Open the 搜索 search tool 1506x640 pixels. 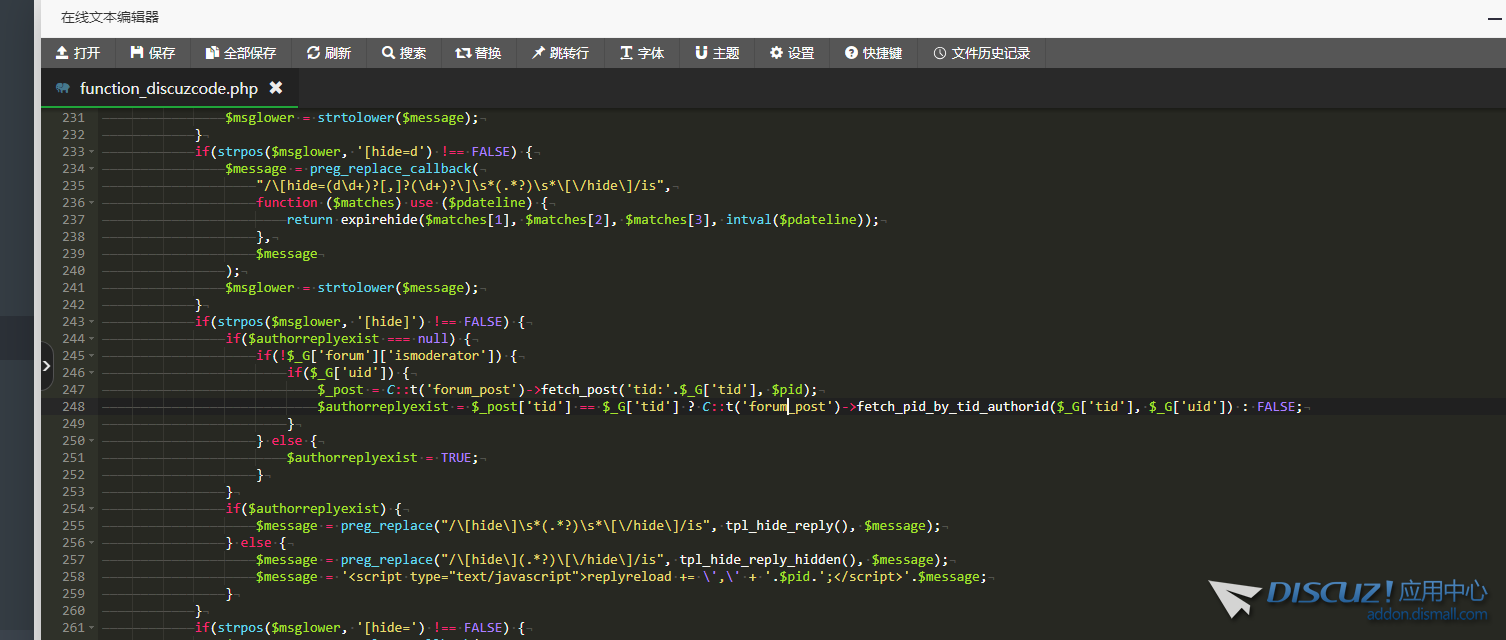(404, 53)
